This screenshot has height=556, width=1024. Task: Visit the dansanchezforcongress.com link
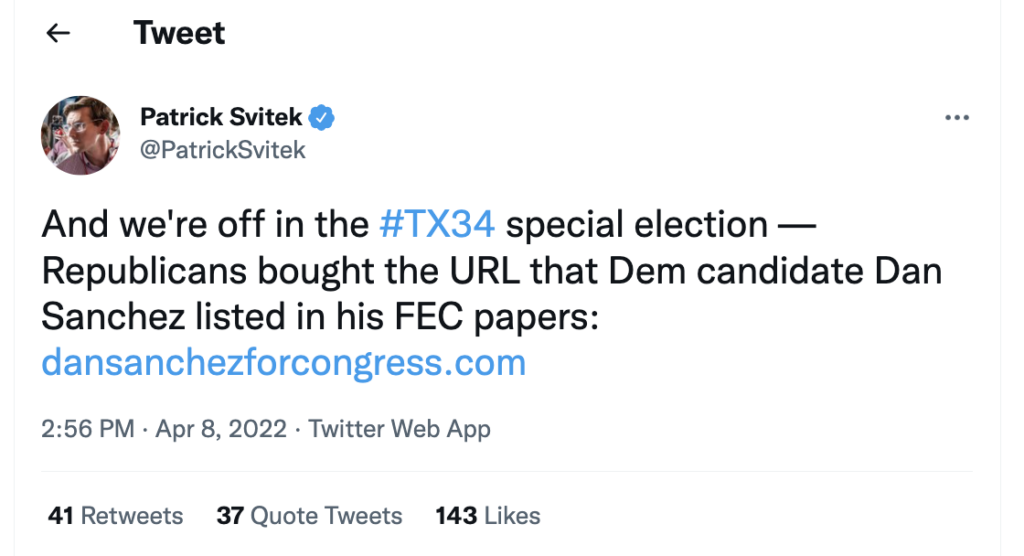[x=283, y=361]
